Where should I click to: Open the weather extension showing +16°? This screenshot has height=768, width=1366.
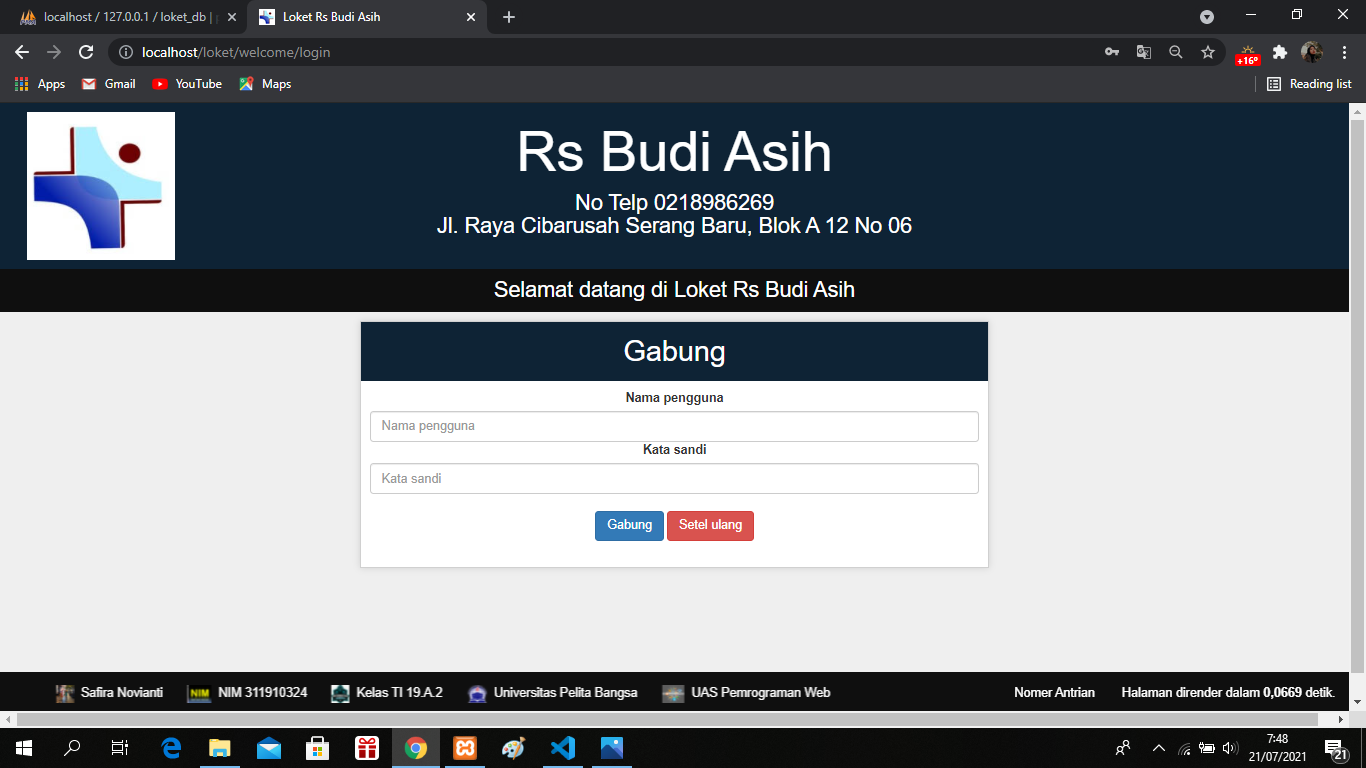(1249, 52)
